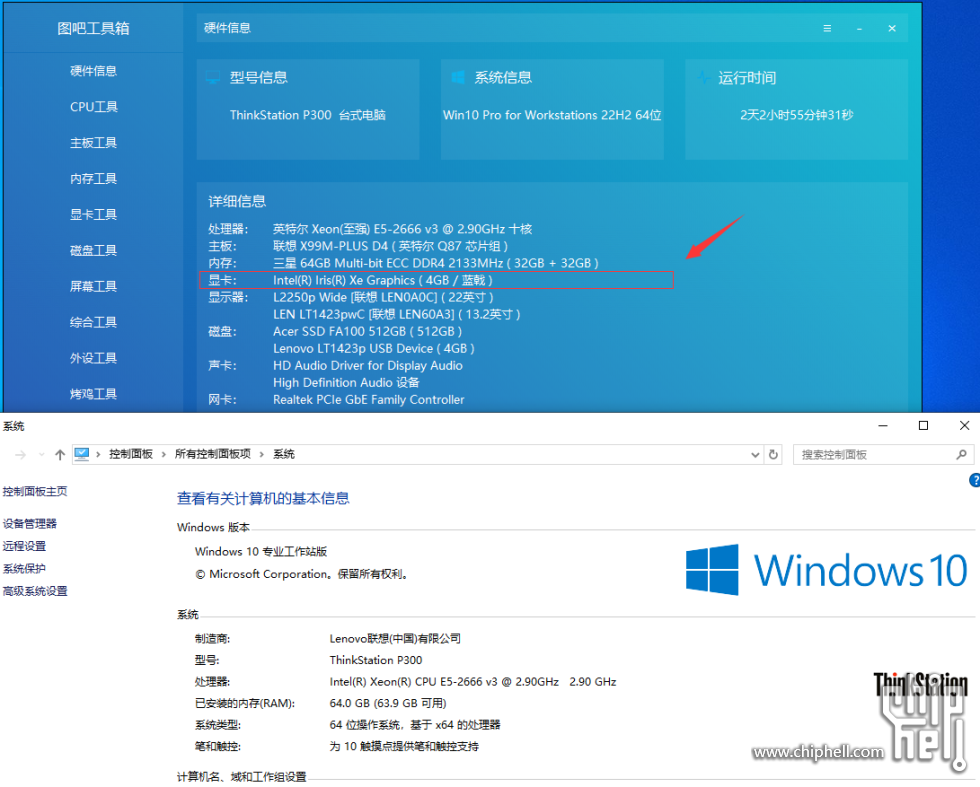
Task: Select 烤鸡工具 in the sidebar
Action: pyautogui.click(x=93, y=394)
